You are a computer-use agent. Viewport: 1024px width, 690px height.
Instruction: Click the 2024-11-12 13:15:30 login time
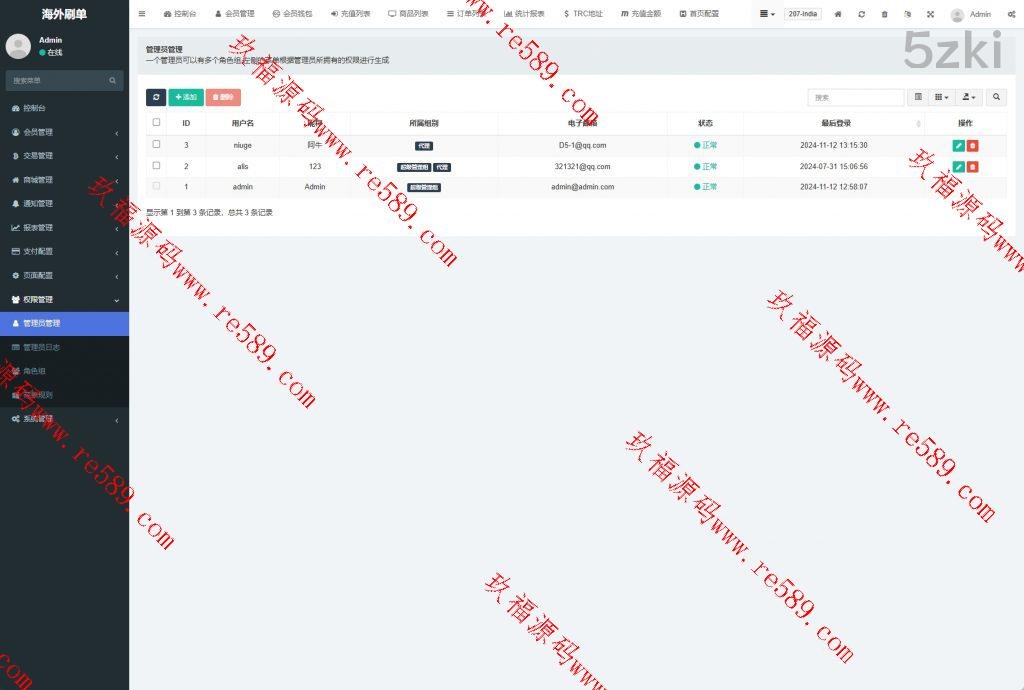[833, 146]
